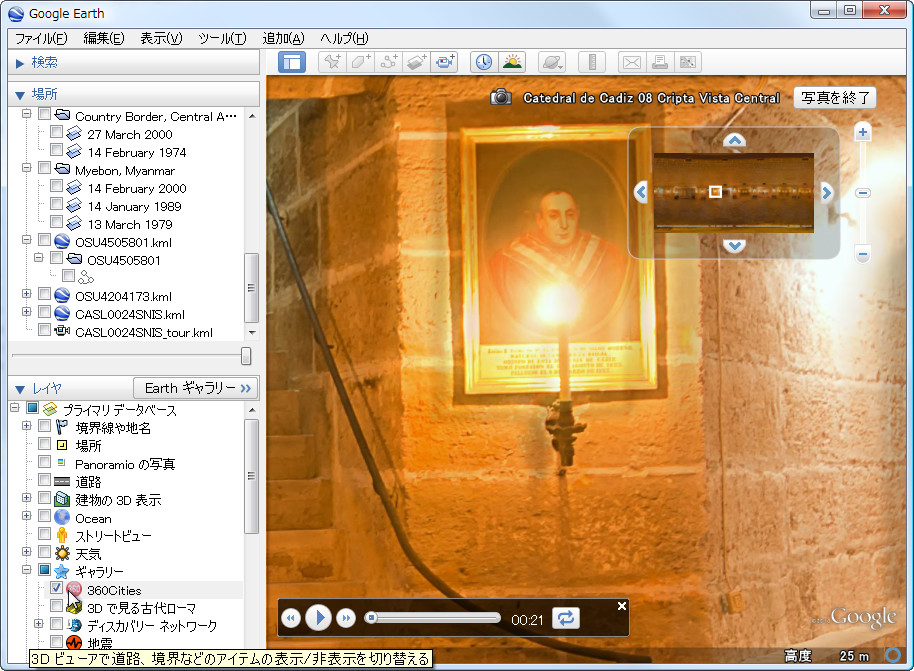
Task: Pan the photo down with the bottom arrow
Action: [x=734, y=245]
